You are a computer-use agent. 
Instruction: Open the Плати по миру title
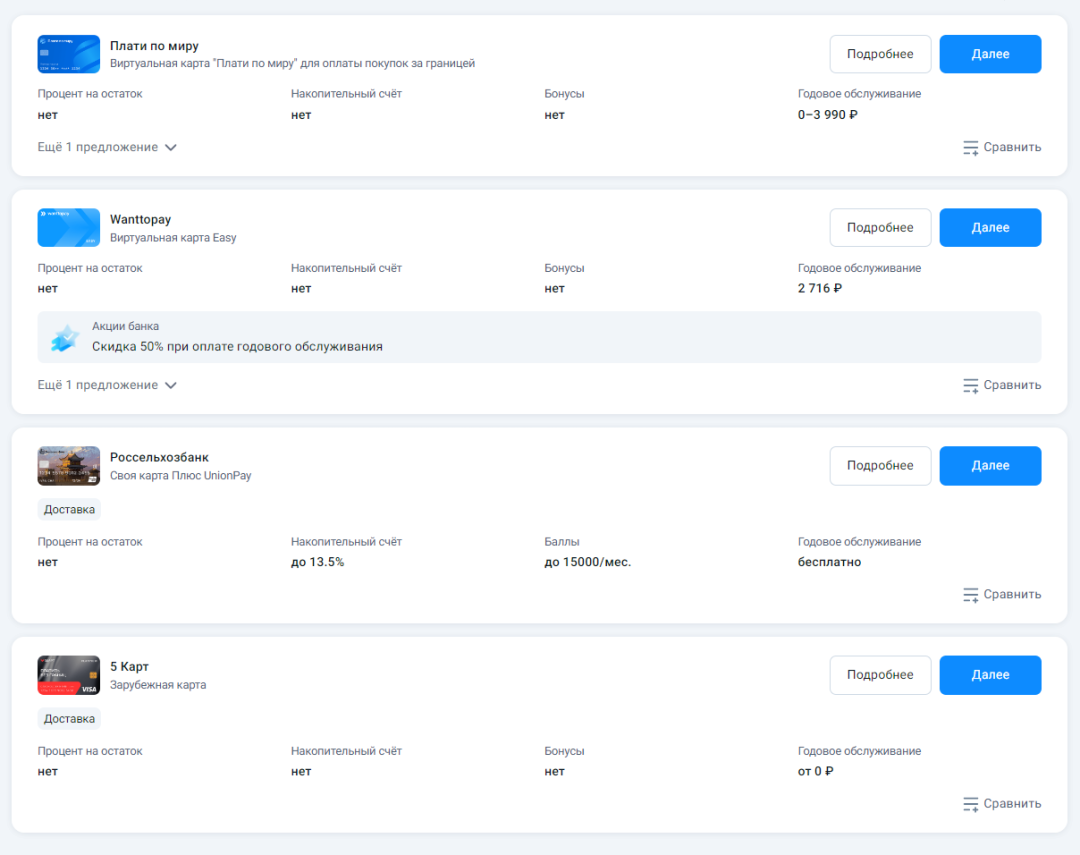click(x=154, y=45)
